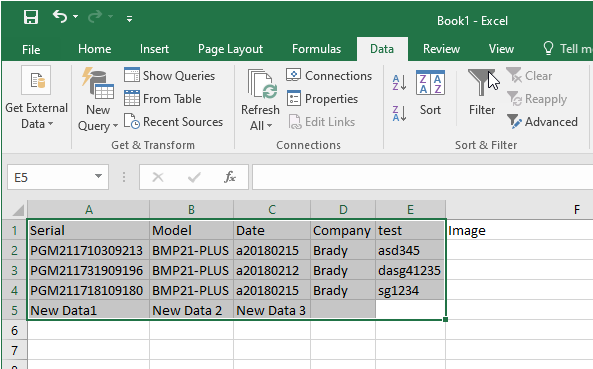Sort Z to A descending icon
This screenshot has height=369, width=593.
tap(399, 113)
